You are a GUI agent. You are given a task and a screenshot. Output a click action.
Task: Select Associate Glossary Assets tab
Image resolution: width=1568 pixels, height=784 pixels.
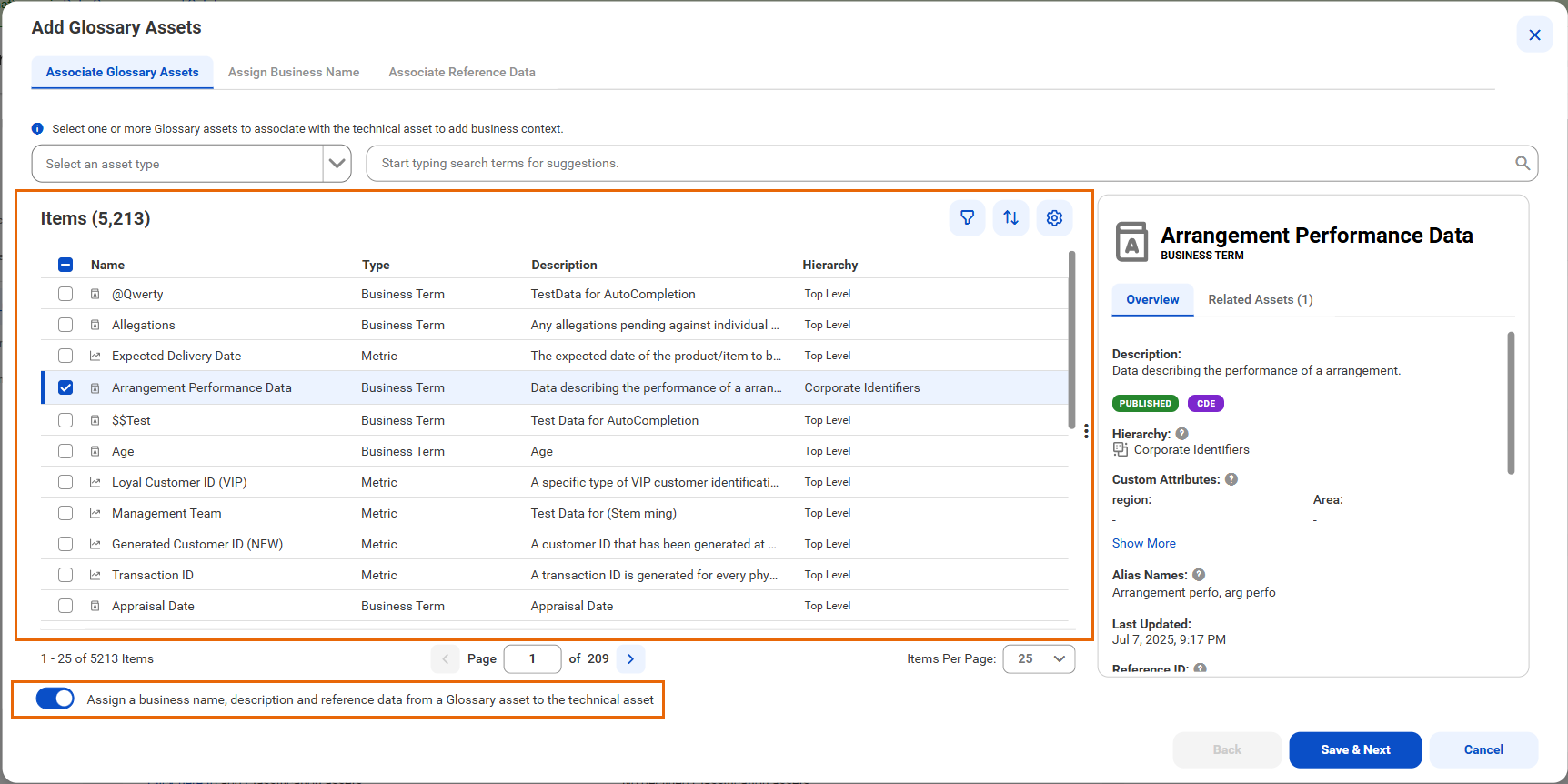[x=123, y=72]
